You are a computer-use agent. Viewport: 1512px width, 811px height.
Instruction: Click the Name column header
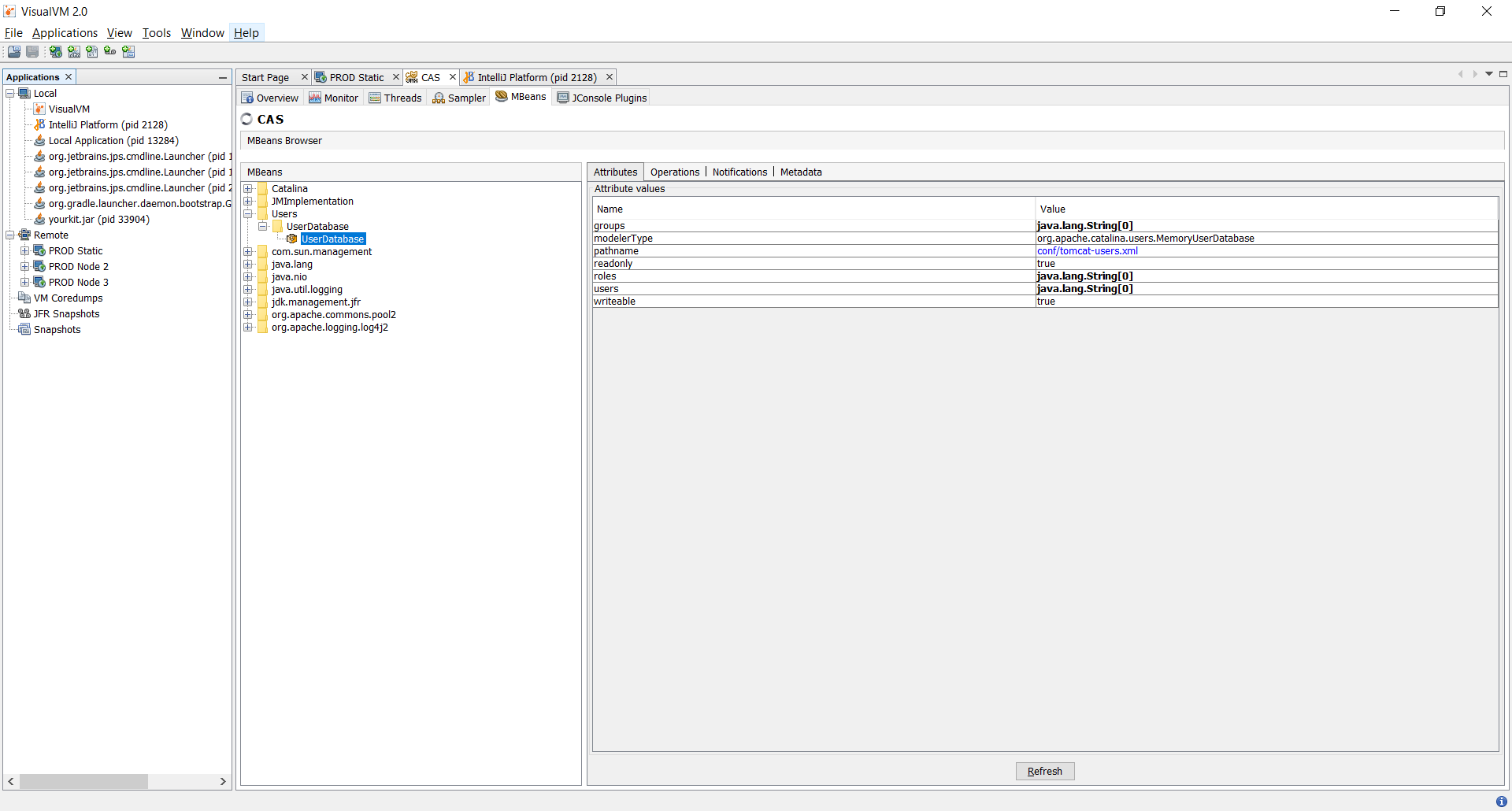(813, 209)
